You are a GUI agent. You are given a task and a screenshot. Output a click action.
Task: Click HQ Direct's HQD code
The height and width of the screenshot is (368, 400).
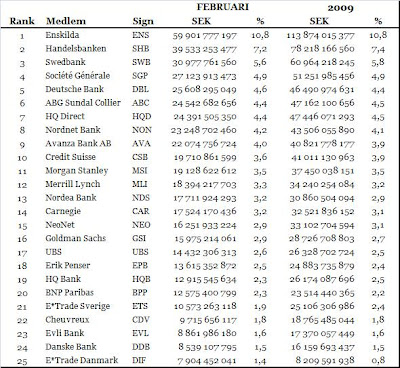142,116
